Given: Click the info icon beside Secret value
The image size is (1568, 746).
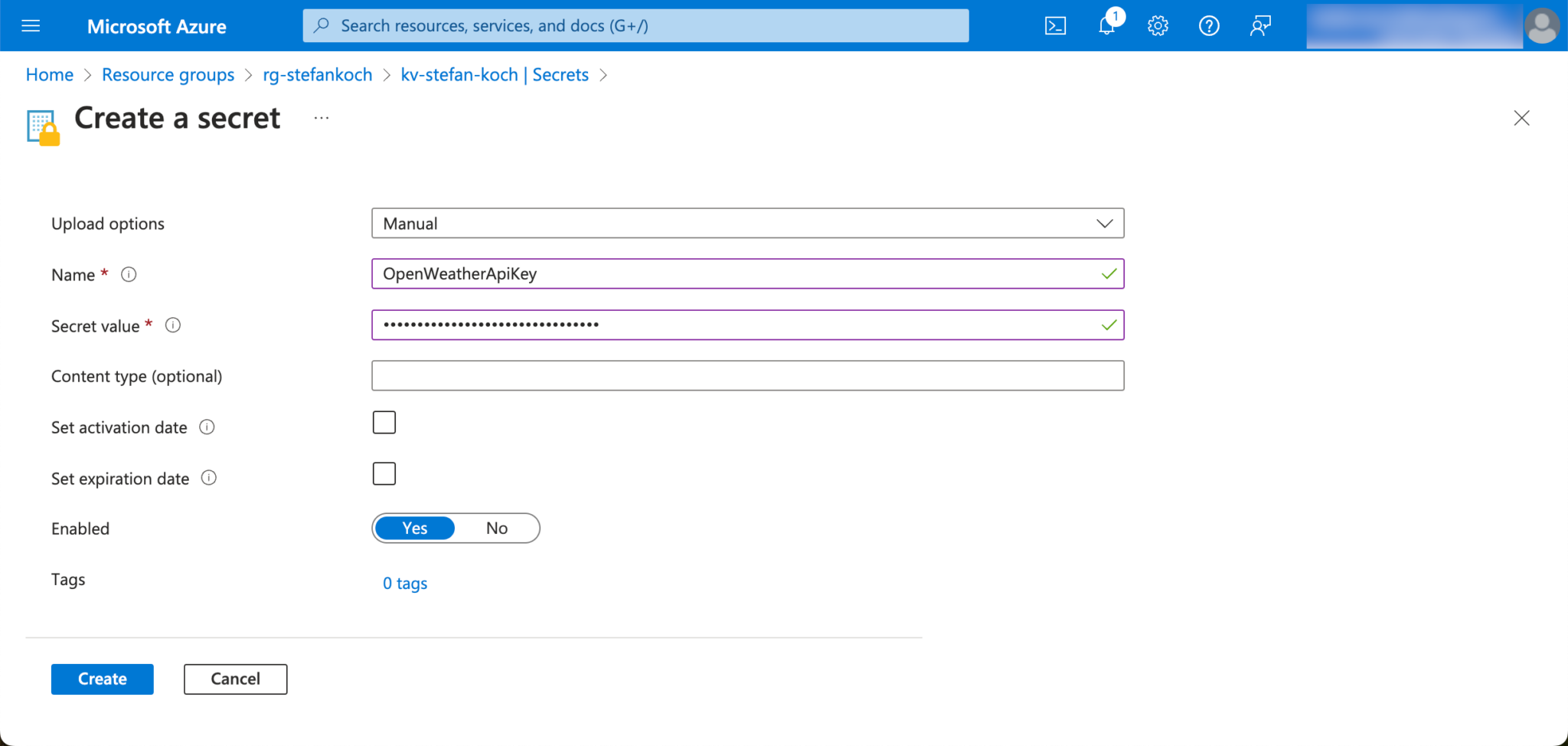Looking at the screenshot, I should tap(173, 326).
